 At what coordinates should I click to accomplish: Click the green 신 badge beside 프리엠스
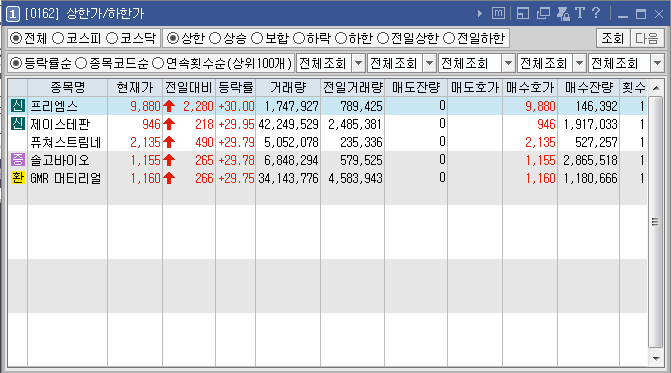point(18,106)
